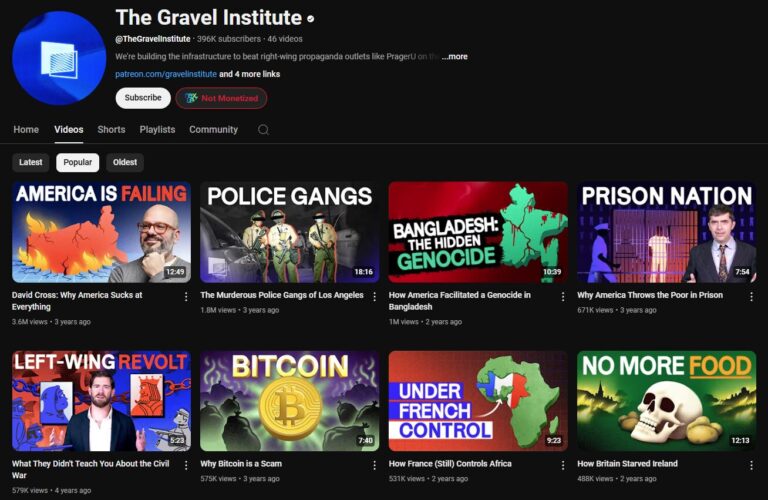Switch to the Community tab
Screen dimensions: 768x500
(214, 130)
